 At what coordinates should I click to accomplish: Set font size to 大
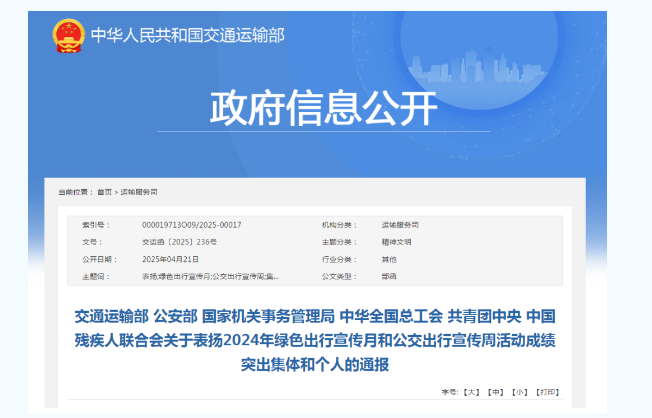[472, 391]
